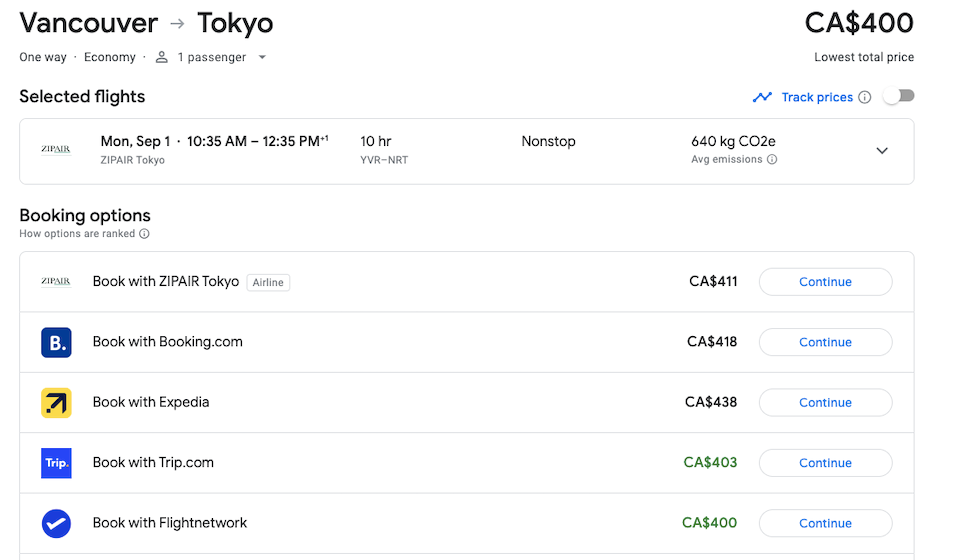Click the ZIPAIR logo in booking options
960x560 pixels.
56,282
